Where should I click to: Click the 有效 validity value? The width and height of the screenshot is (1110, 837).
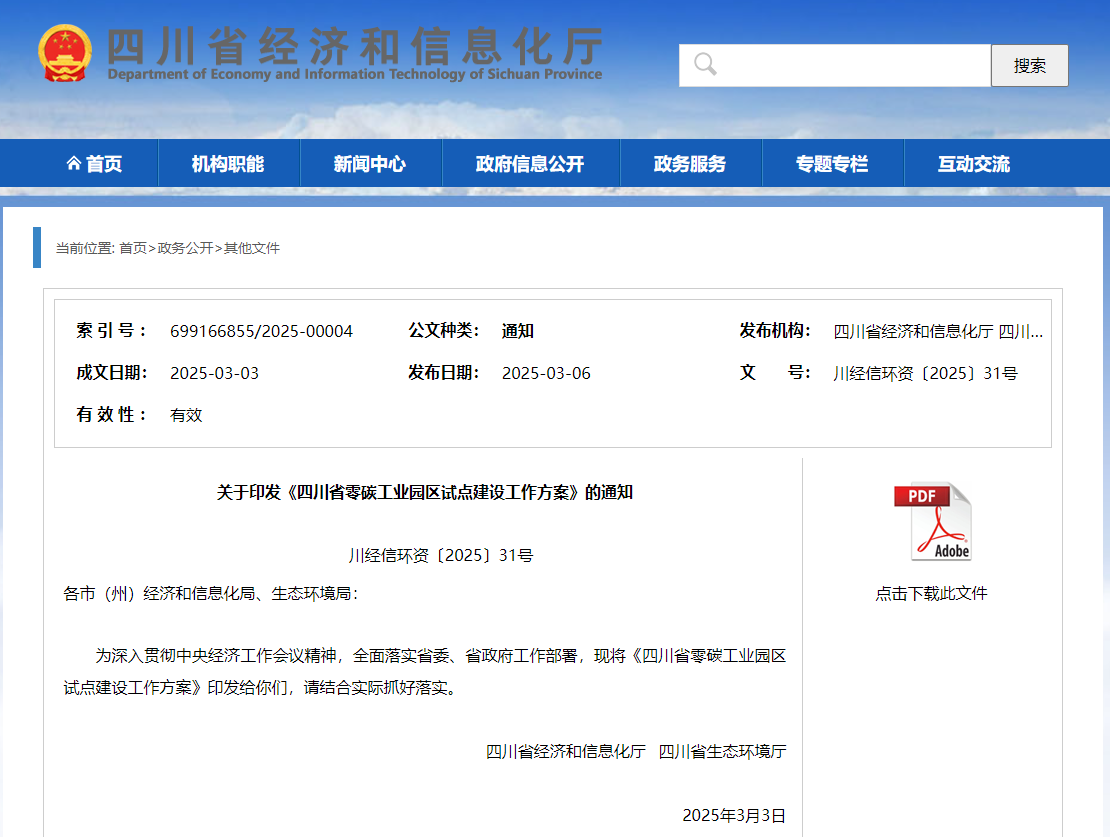pyautogui.click(x=186, y=415)
